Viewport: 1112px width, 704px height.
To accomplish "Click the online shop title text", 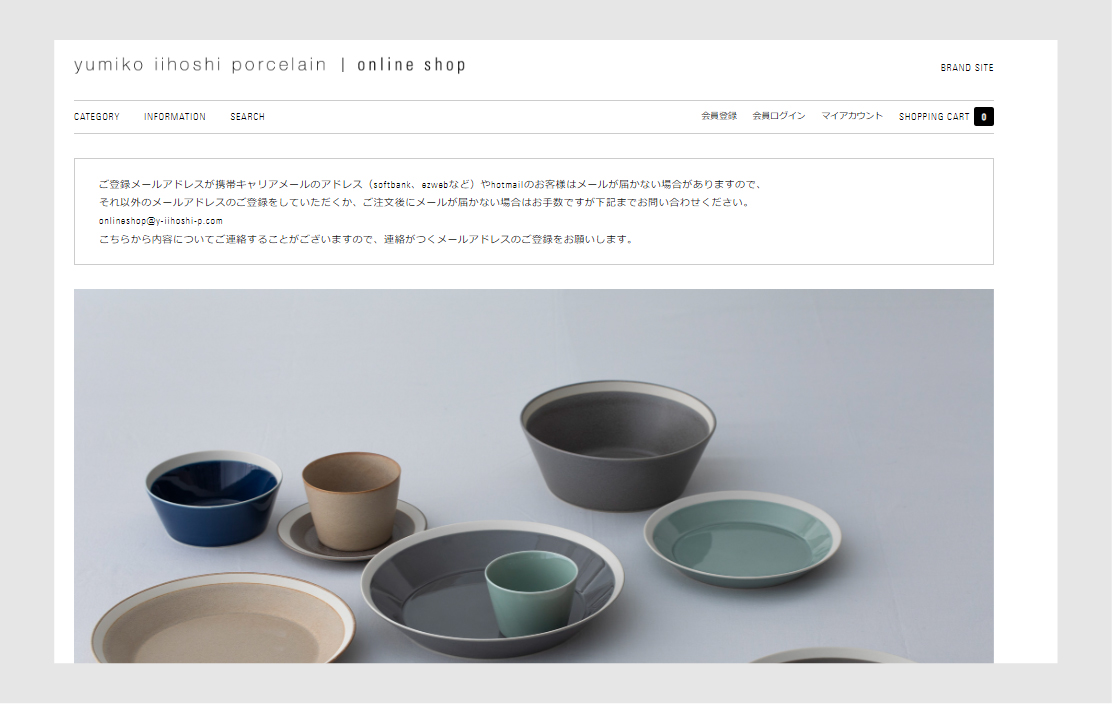I will [x=411, y=65].
